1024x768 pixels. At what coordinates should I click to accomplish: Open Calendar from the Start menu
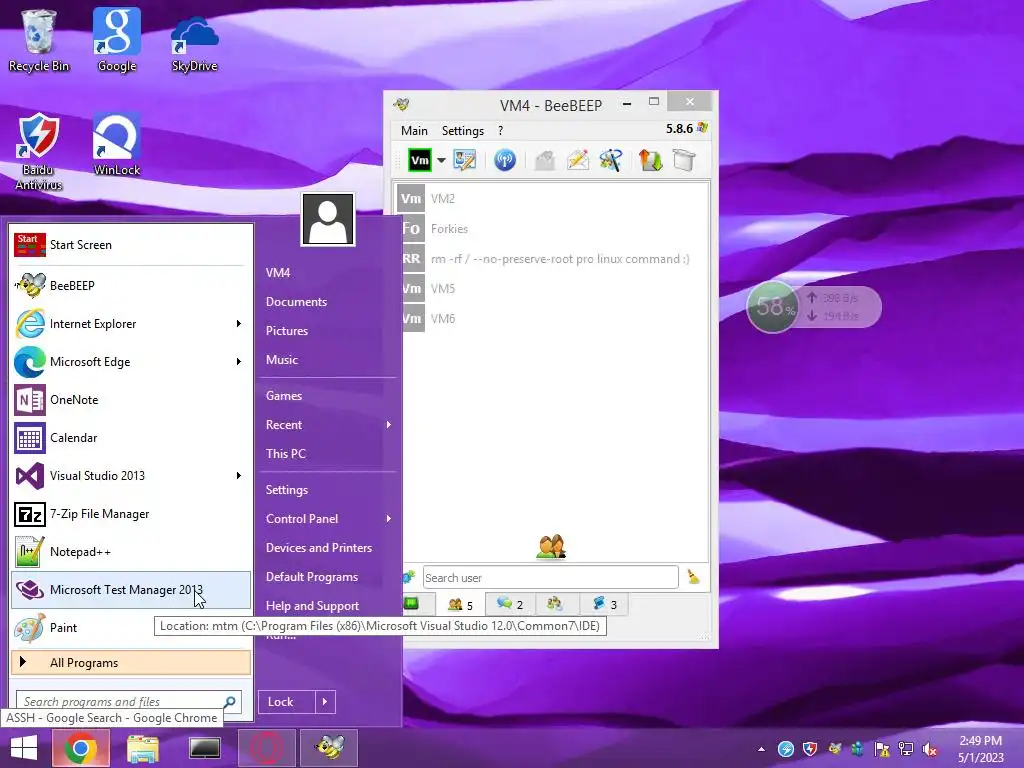click(131, 438)
